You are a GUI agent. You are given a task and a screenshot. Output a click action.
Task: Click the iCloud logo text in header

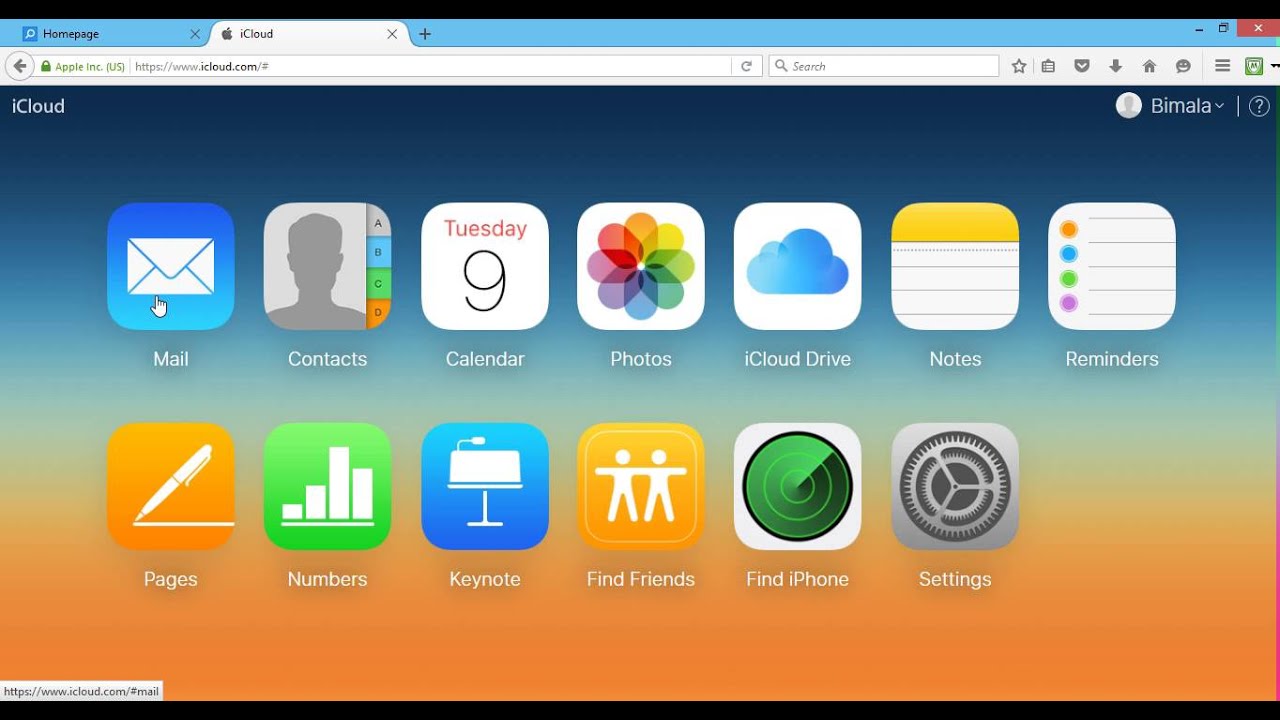pyautogui.click(x=38, y=106)
